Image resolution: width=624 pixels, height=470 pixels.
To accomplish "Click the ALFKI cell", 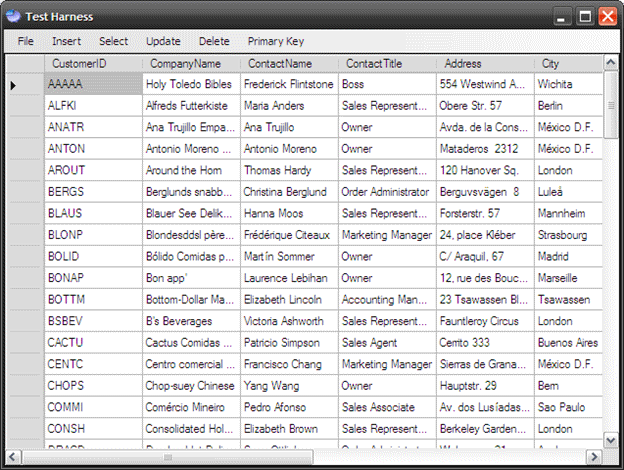I will pos(93,105).
